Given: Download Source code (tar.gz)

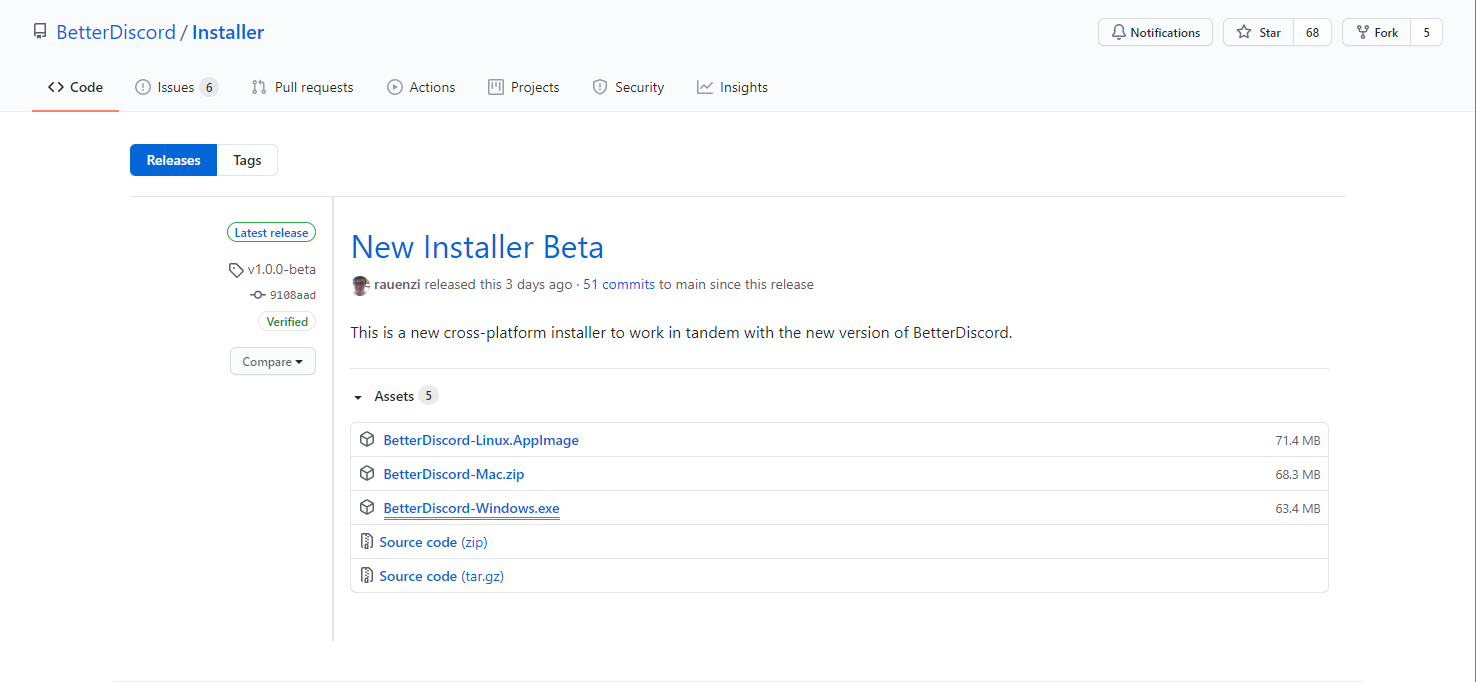Looking at the screenshot, I should [442, 576].
